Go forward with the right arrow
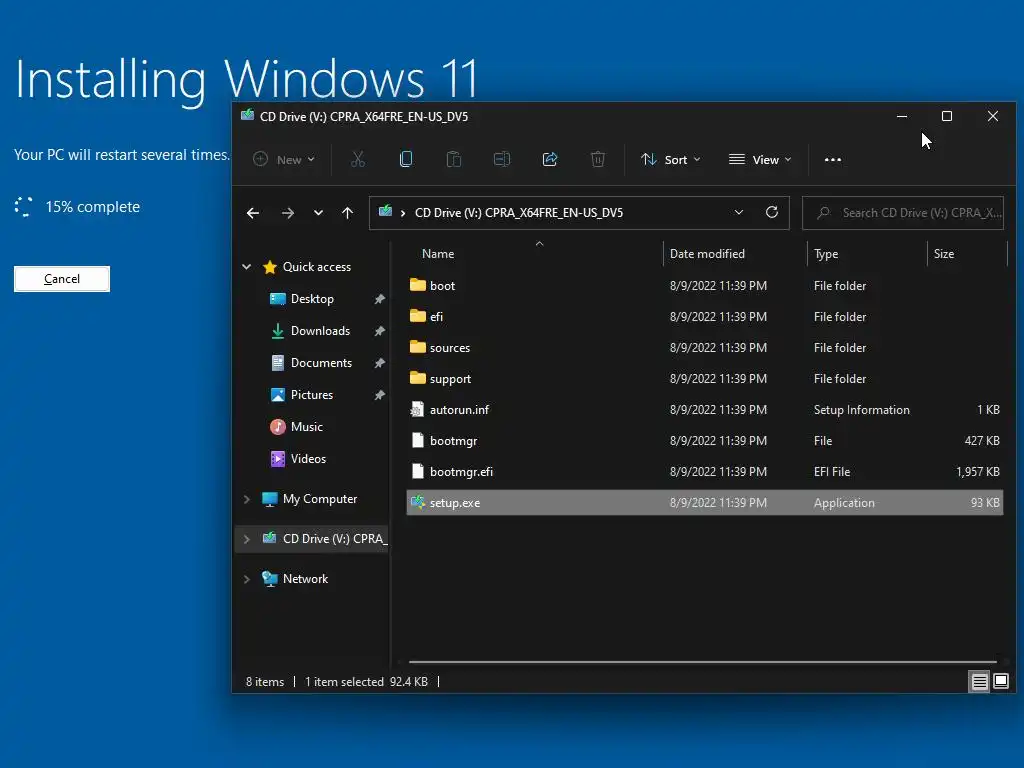The image size is (1024, 768). 287,213
